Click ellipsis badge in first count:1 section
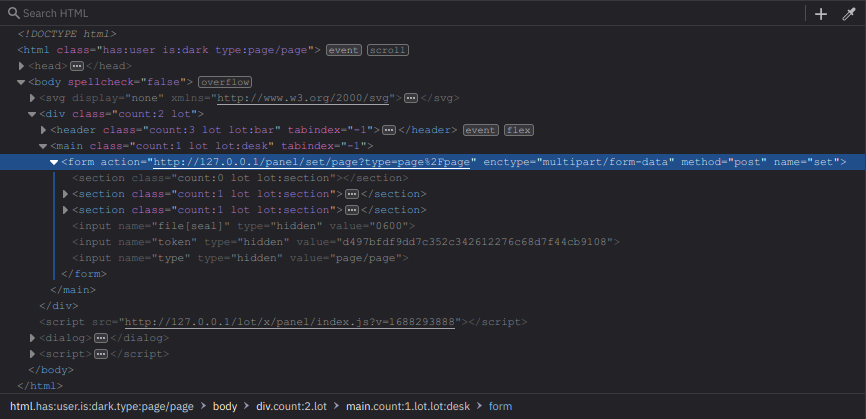The width and height of the screenshot is (866, 419). 352,194
